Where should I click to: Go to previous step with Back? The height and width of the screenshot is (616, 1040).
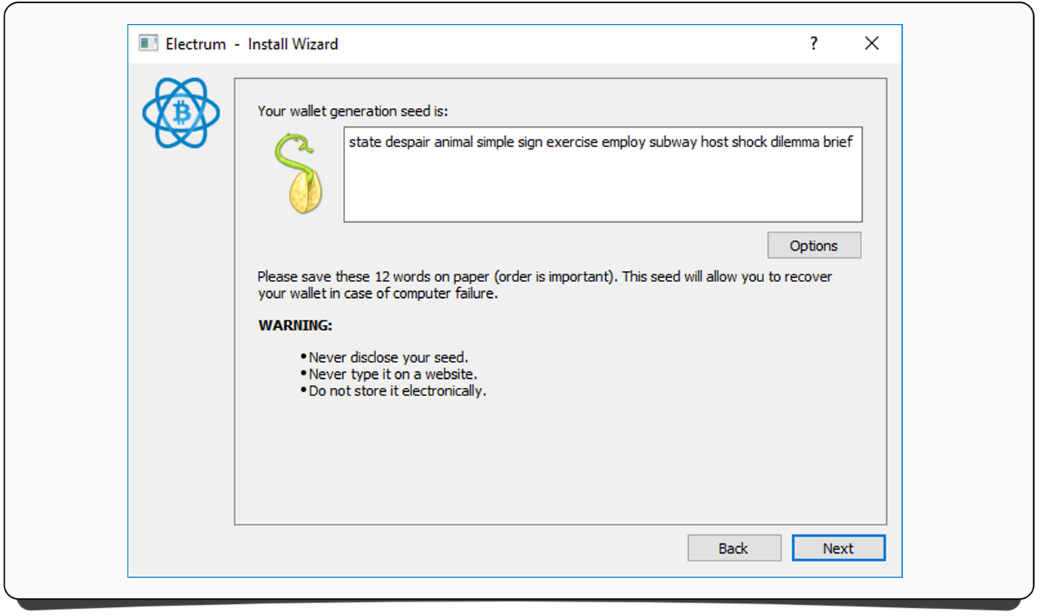point(733,548)
